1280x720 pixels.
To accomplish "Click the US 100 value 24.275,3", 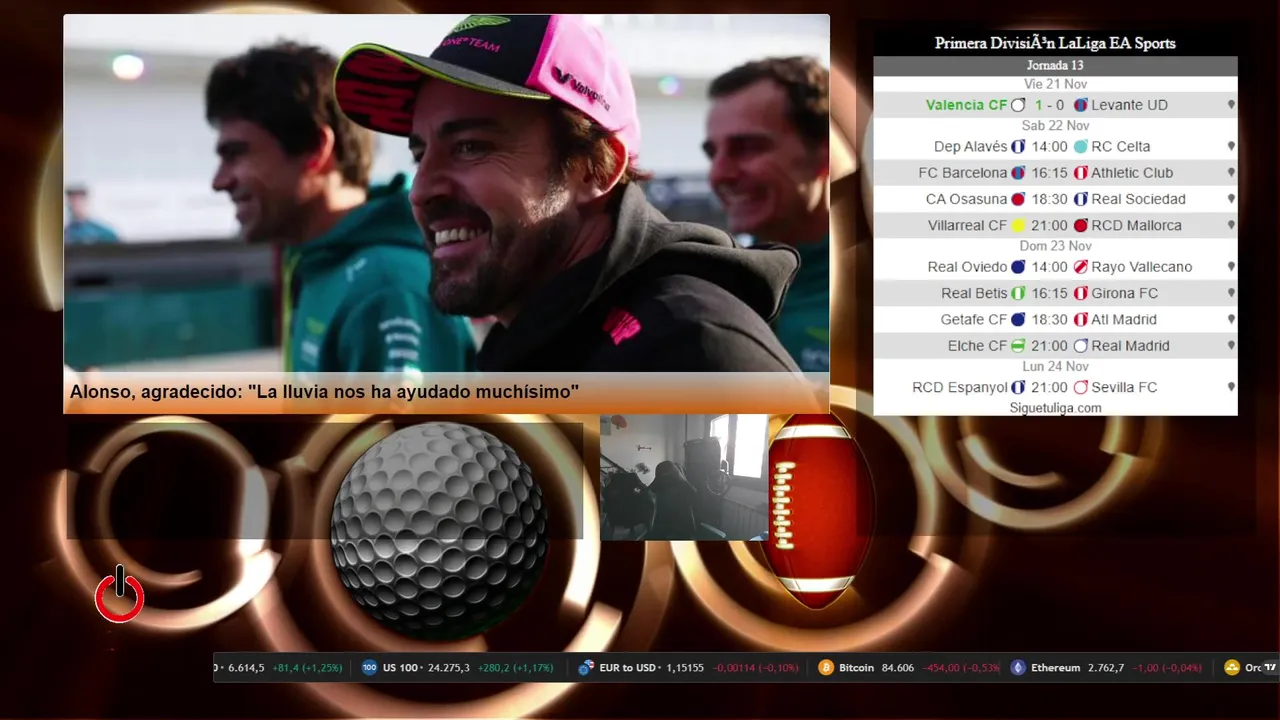I will [x=449, y=667].
